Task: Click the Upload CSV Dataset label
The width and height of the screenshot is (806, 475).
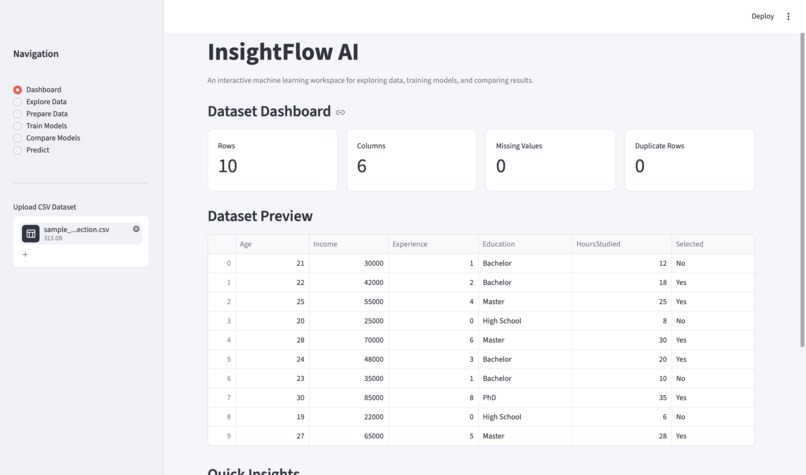Action: (45, 207)
